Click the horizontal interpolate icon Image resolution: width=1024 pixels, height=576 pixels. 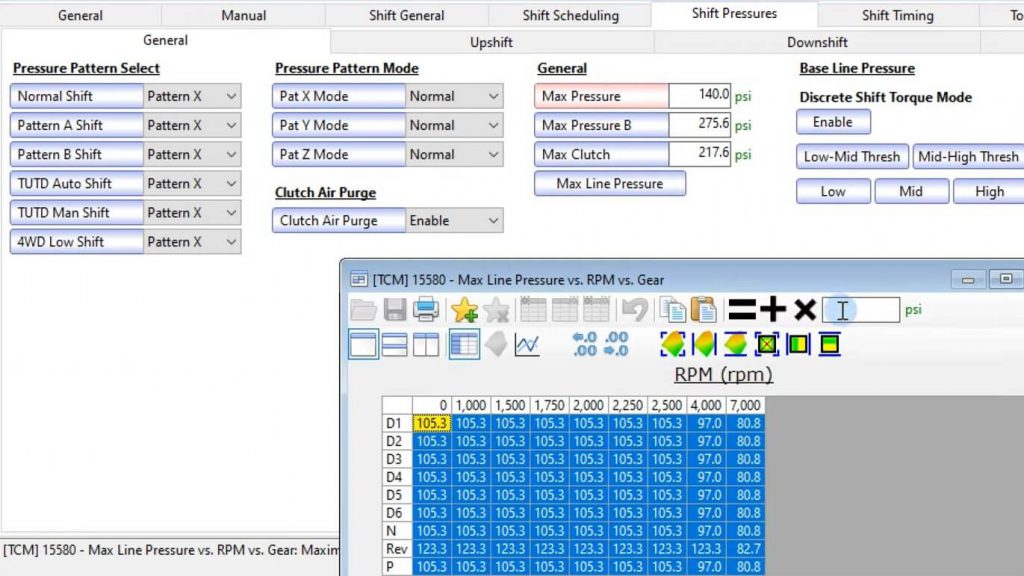tap(704, 344)
